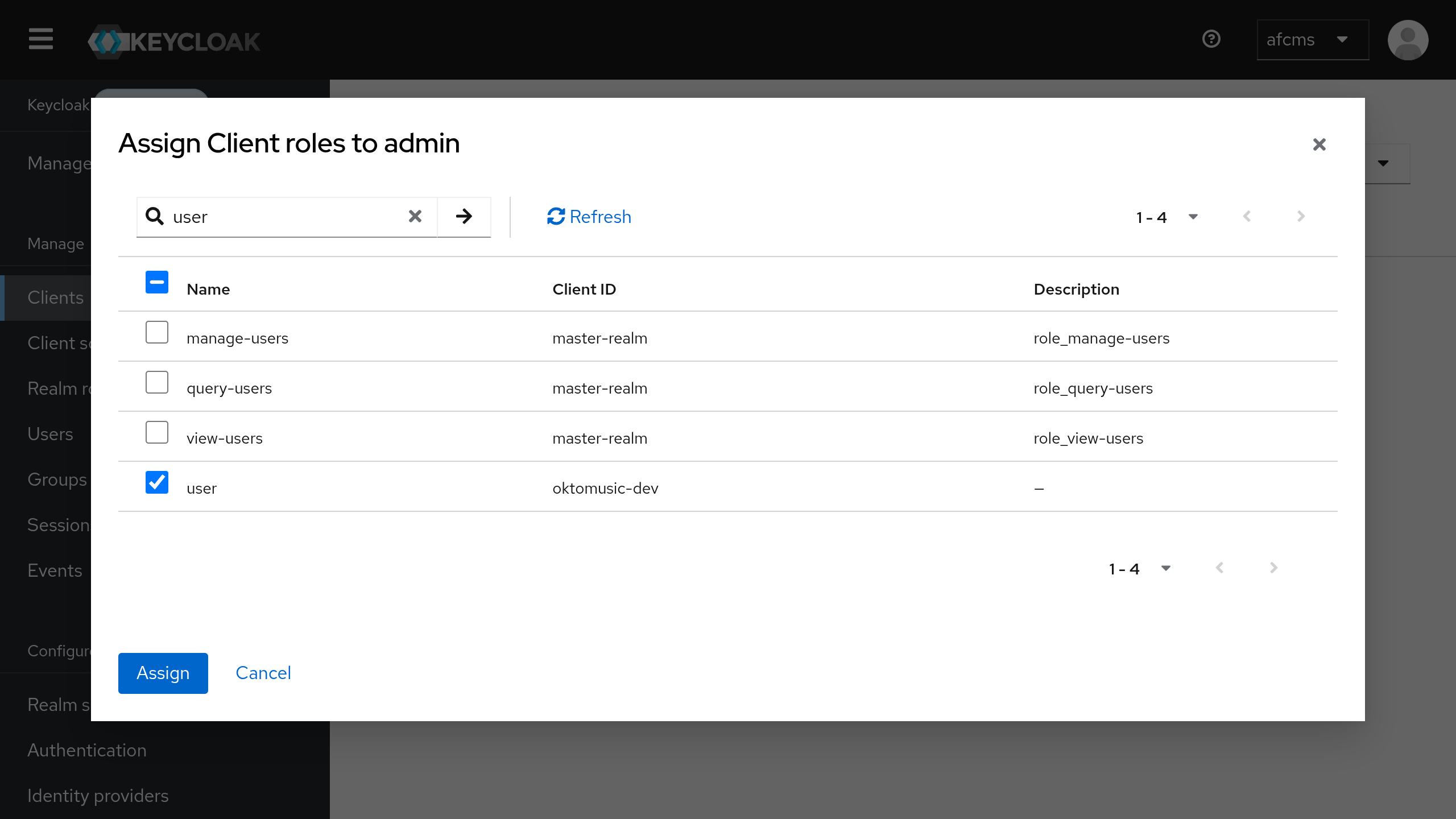Submit the search with the arrow icon
The width and height of the screenshot is (1456, 819).
pyautogui.click(x=464, y=216)
